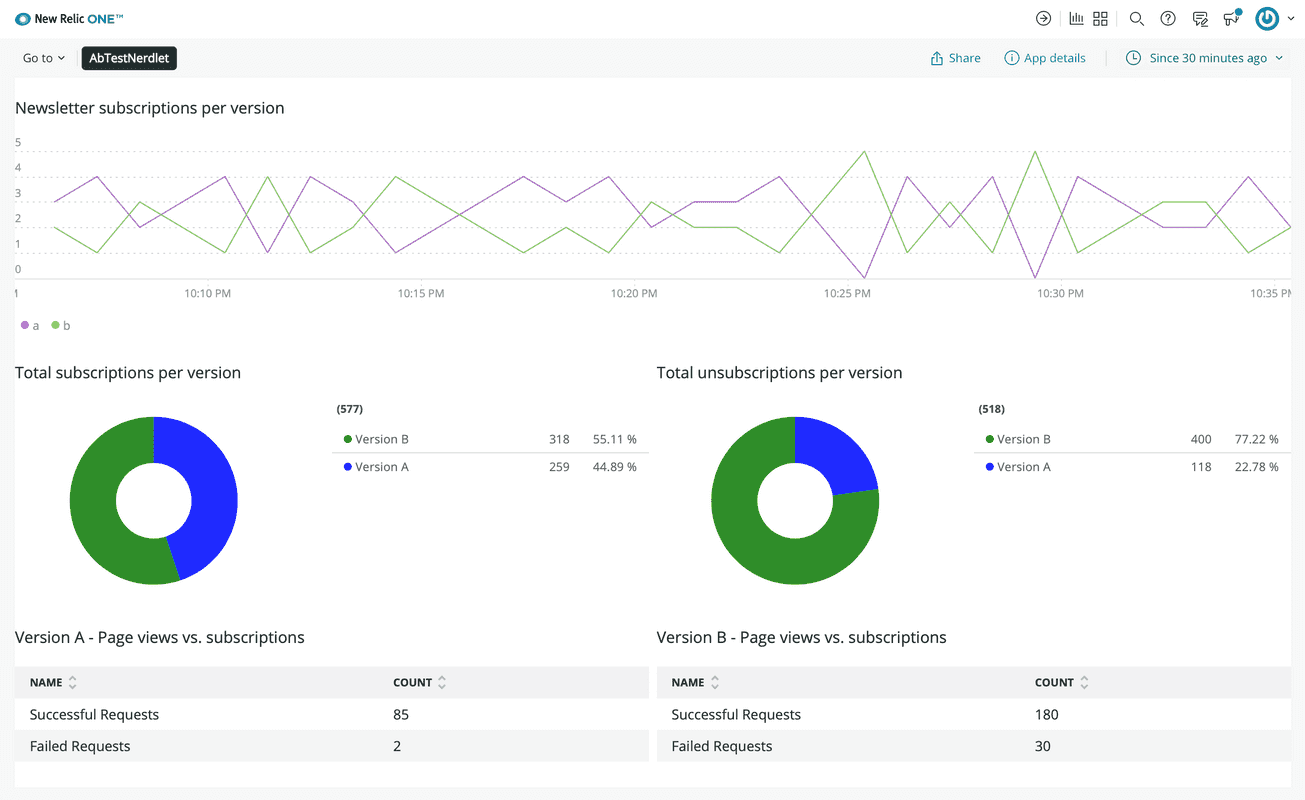
Task: Click the New Relic ONE logo
Action: coord(69,19)
